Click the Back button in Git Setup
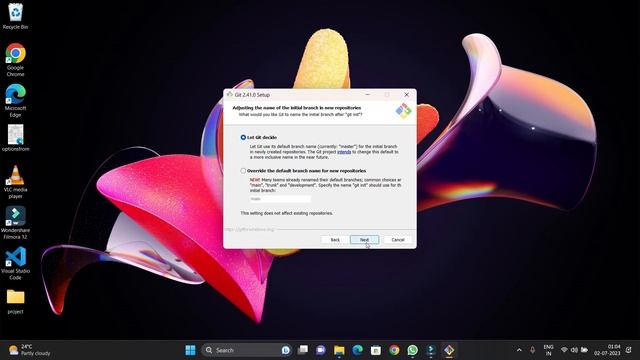The width and height of the screenshot is (640, 360). click(335, 240)
